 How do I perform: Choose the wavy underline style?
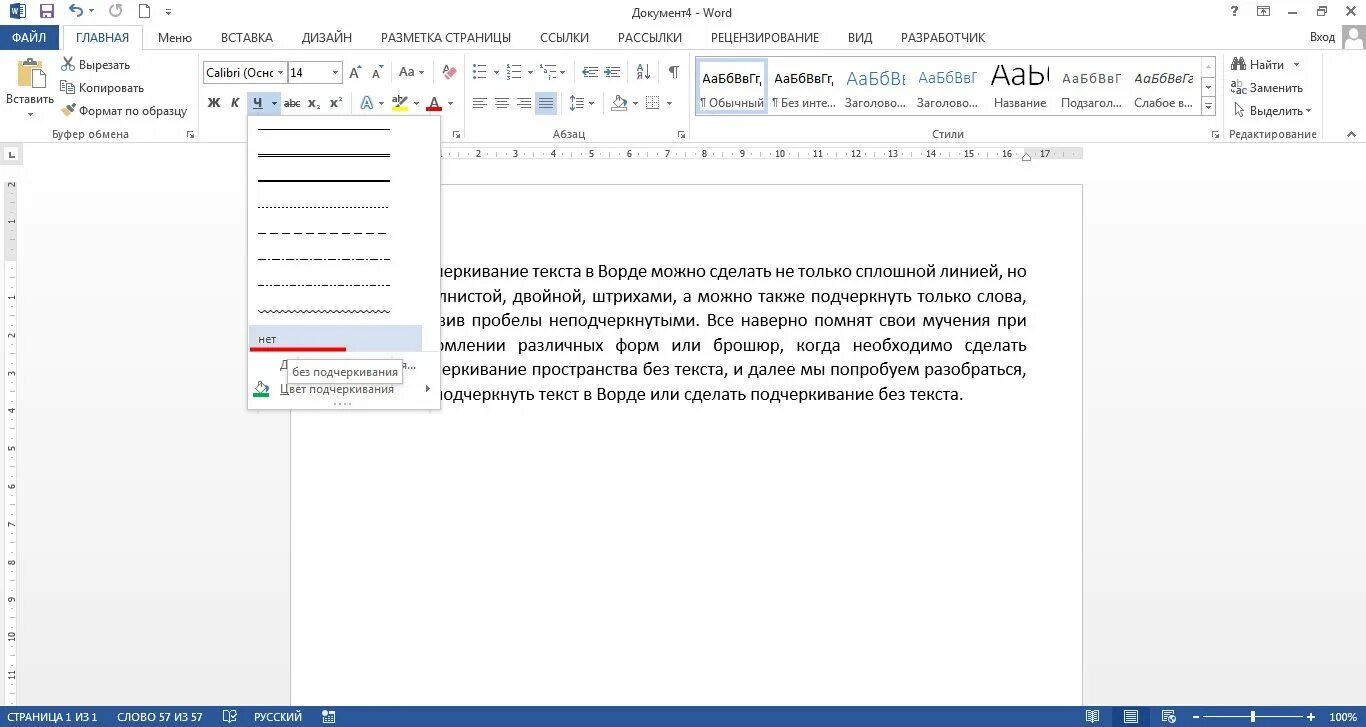tap(324, 311)
